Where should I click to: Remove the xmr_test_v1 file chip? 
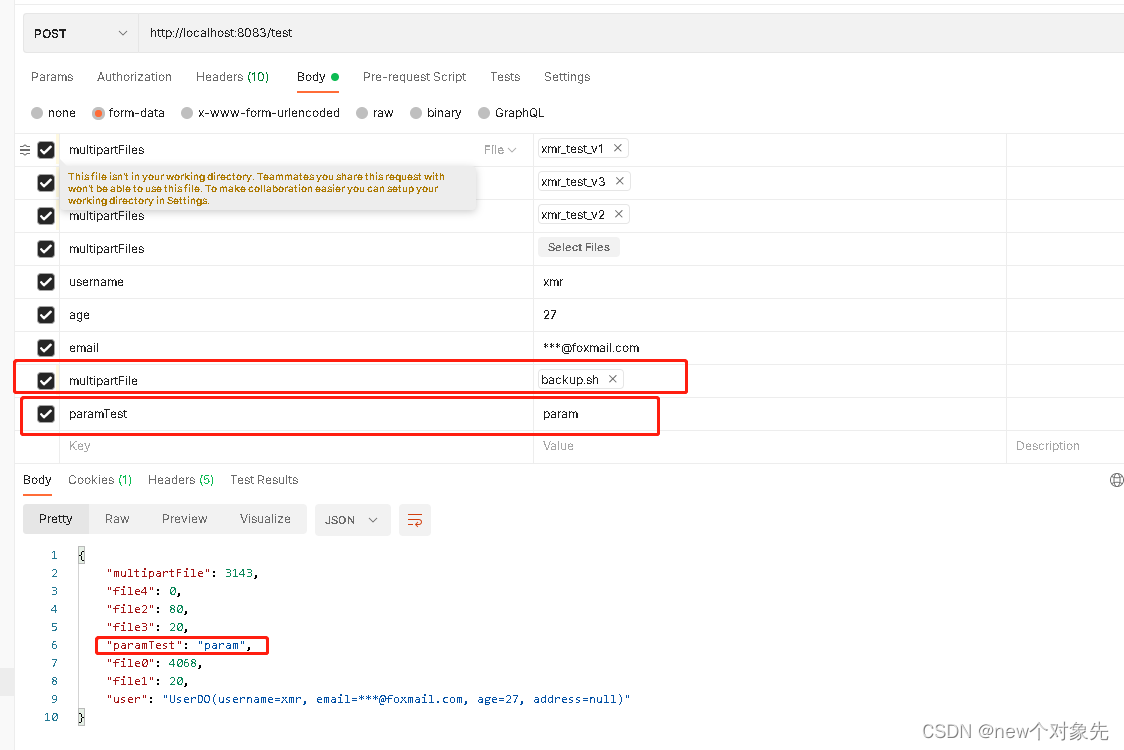[618, 148]
